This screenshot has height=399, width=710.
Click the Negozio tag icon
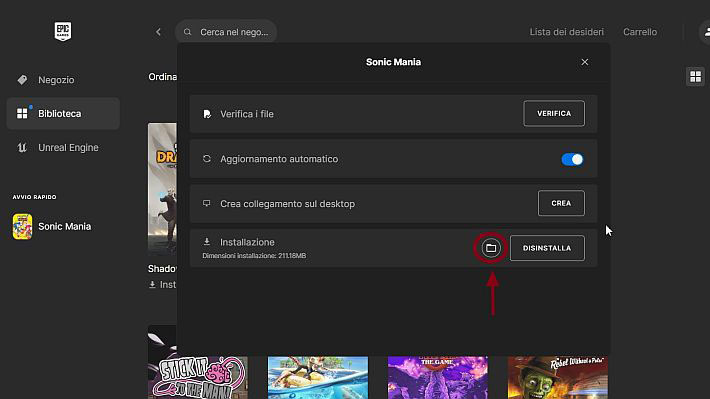[22, 80]
